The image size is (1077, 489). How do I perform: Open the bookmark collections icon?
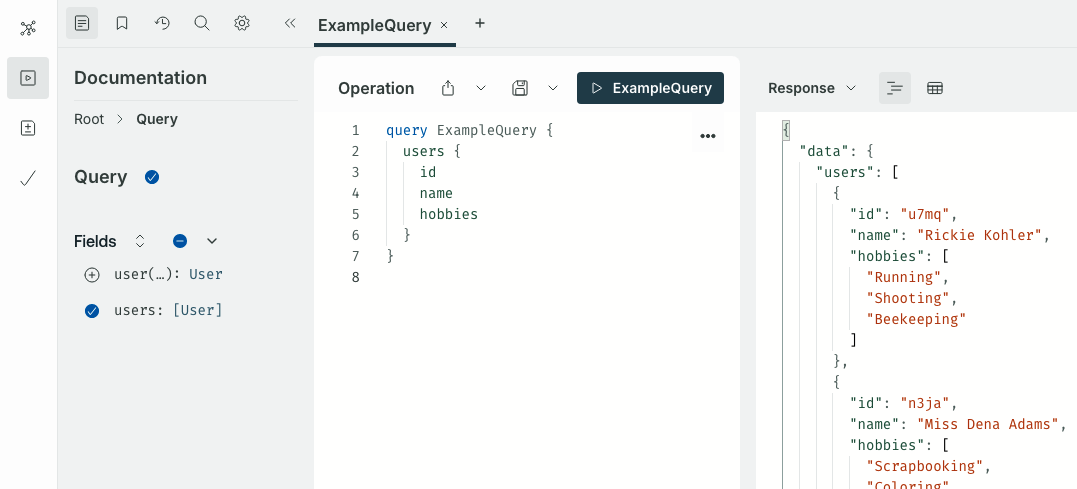point(122,23)
